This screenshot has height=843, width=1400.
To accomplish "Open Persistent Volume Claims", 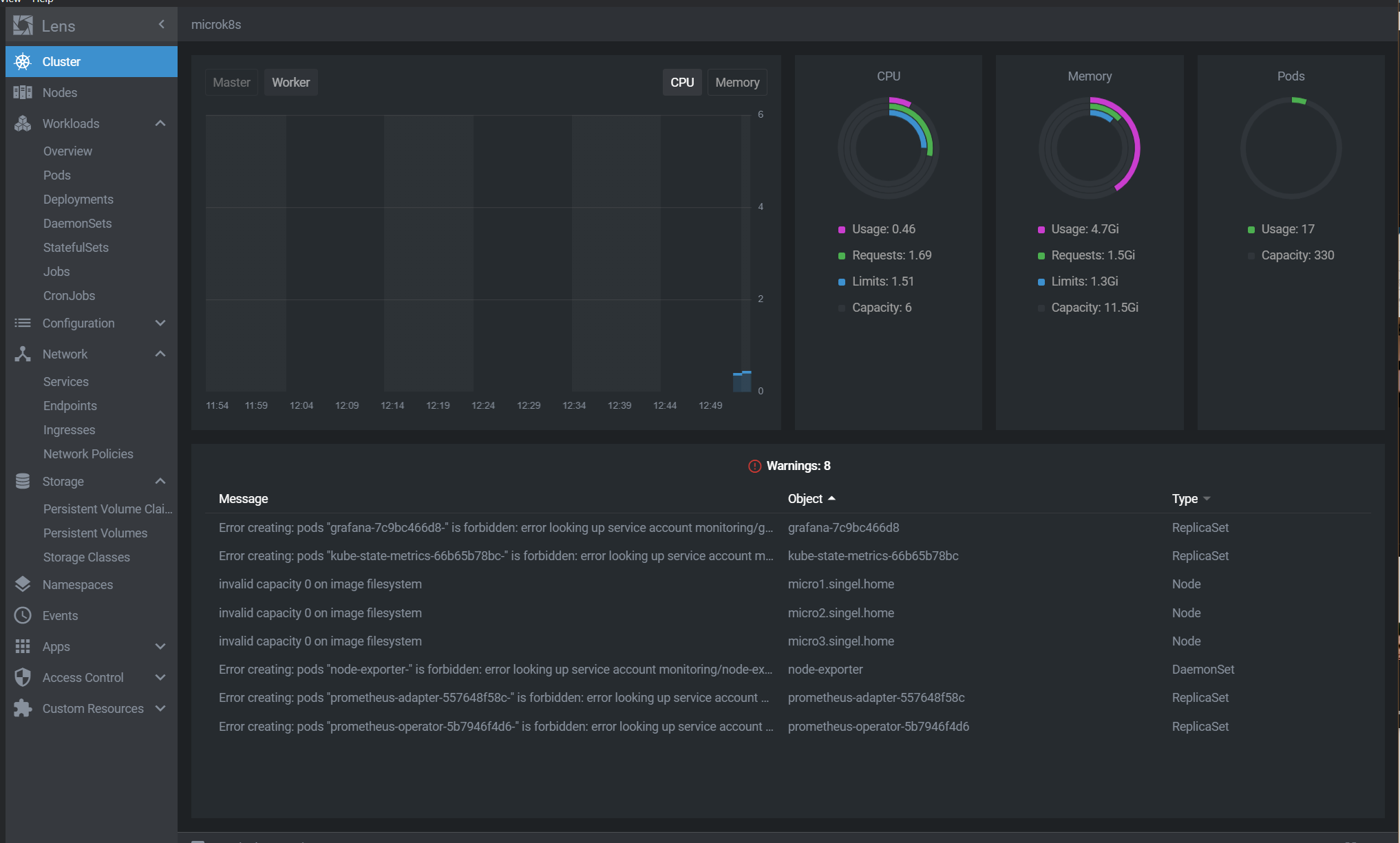I will pos(107,509).
